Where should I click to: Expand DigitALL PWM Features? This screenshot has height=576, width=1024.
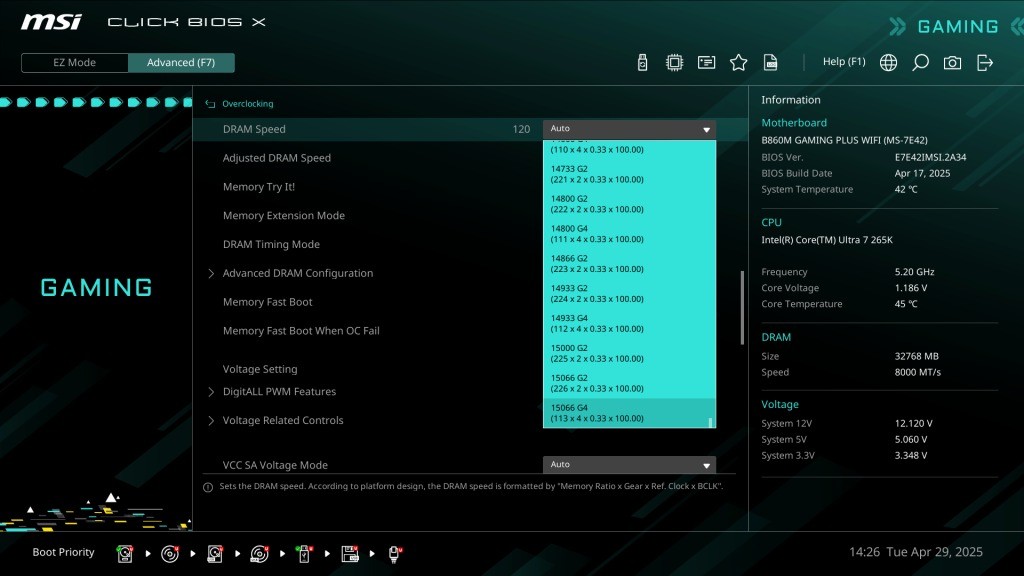pos(279,392)
